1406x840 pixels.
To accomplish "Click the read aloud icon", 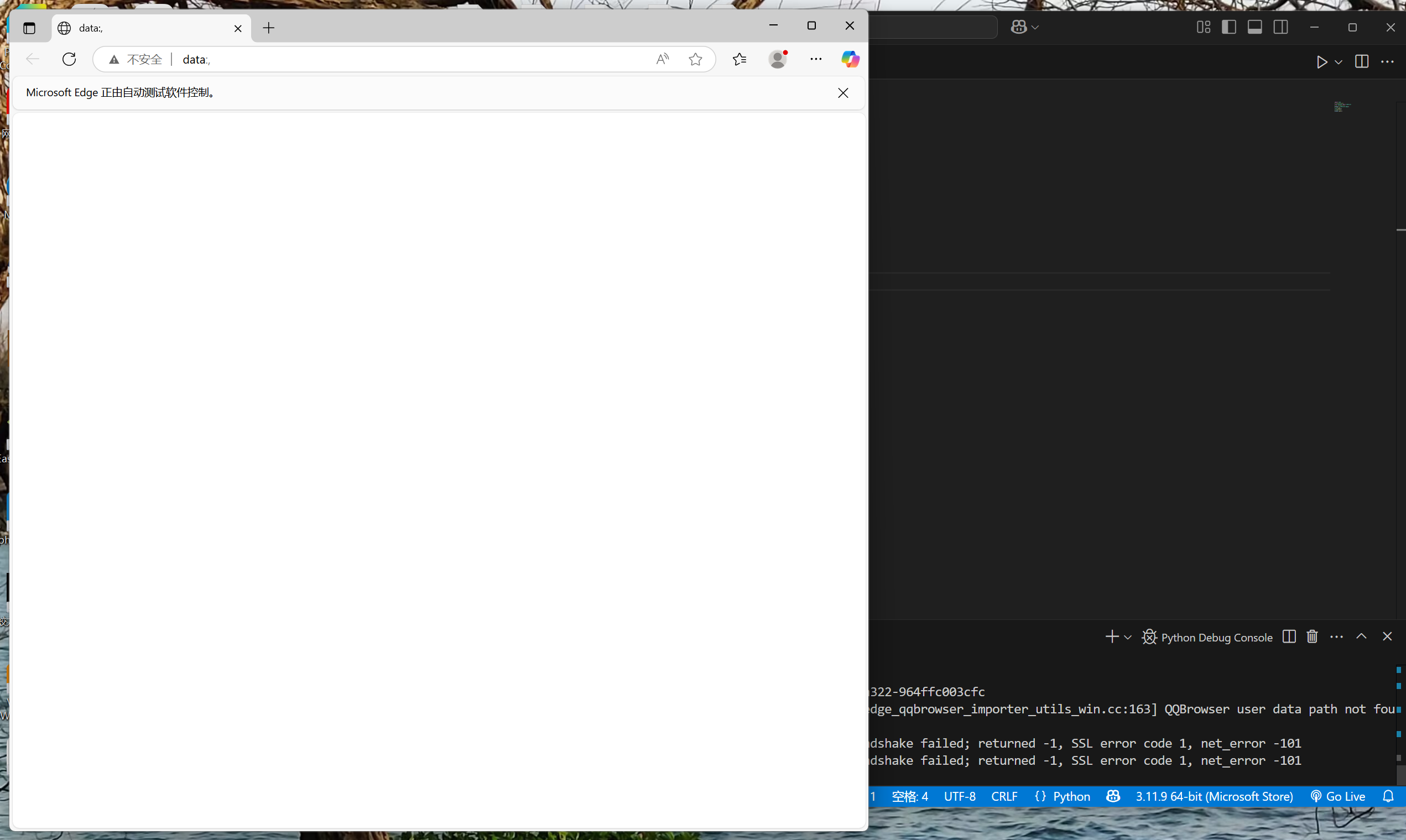I will pos(662,59).
